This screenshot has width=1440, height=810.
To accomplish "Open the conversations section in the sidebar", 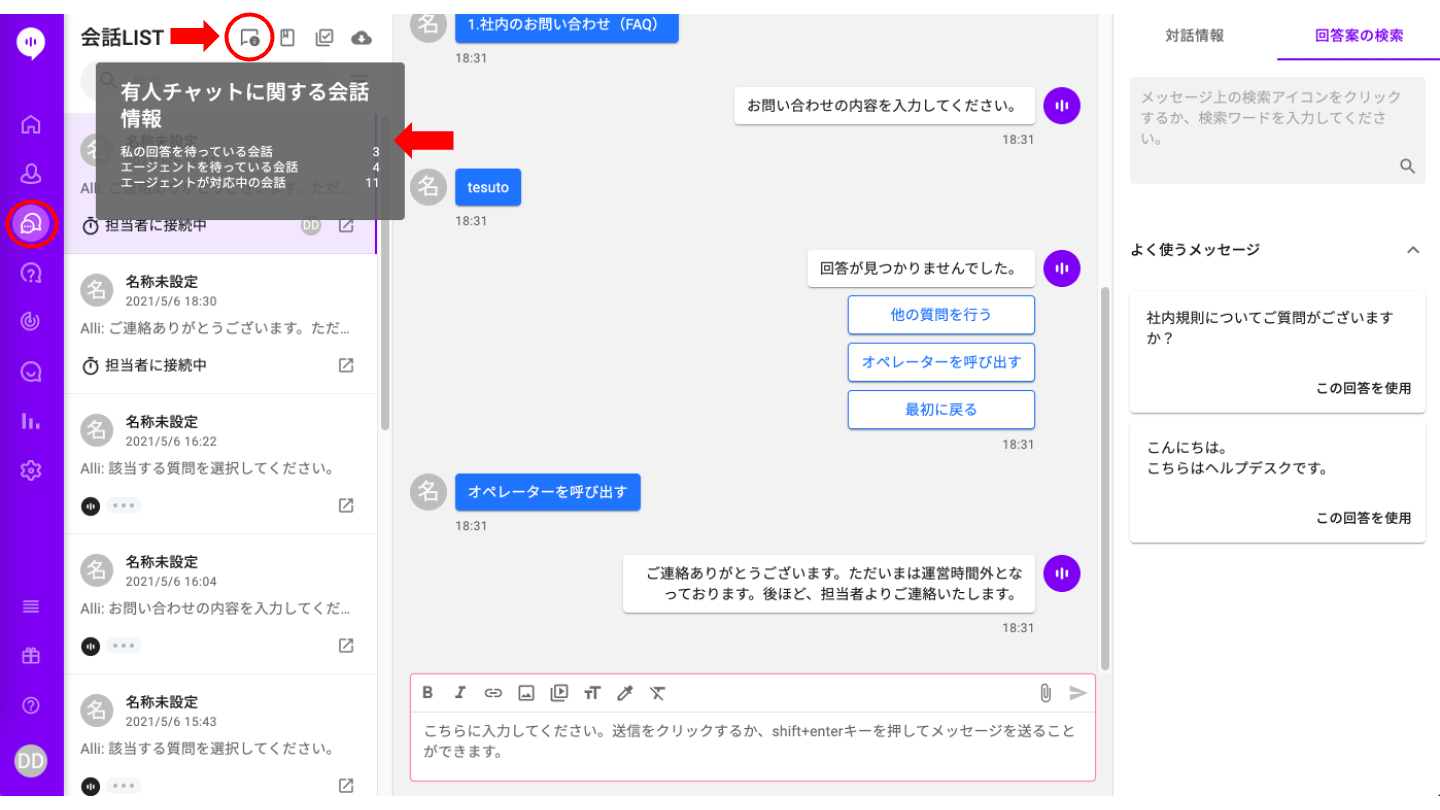I will 31,224.
